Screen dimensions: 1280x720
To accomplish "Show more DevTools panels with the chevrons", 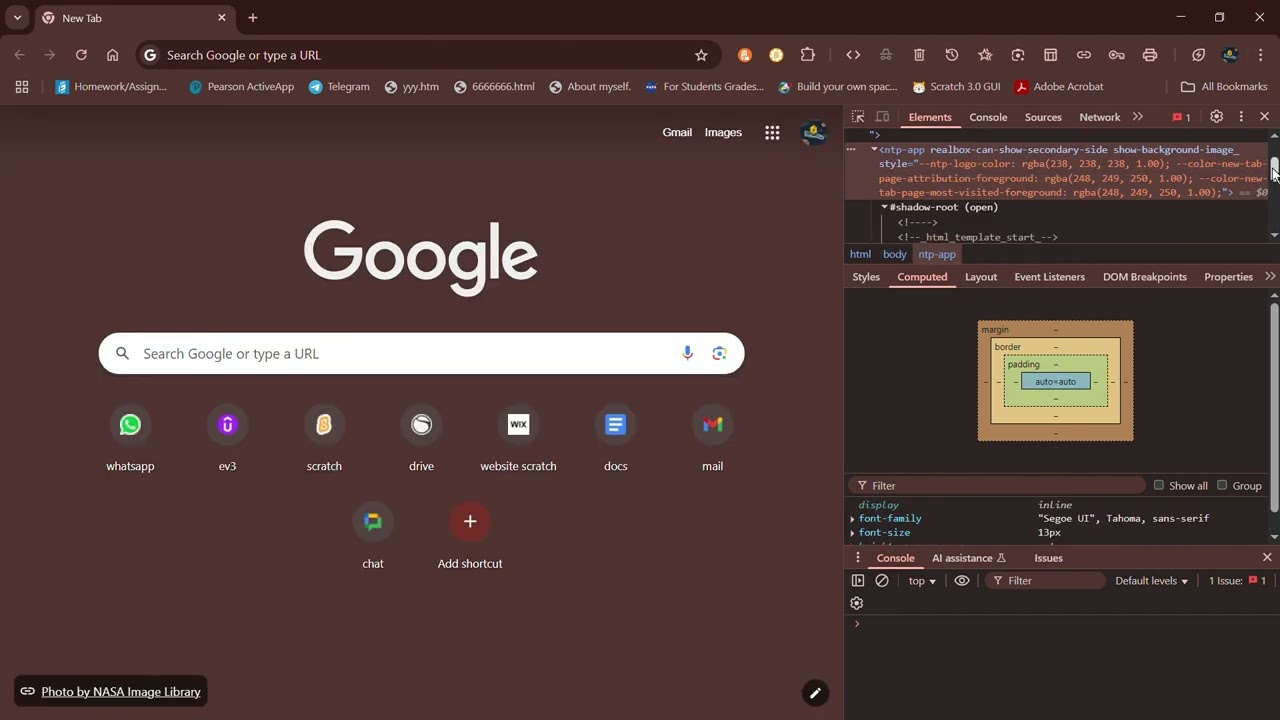I will pos(1137,117).
